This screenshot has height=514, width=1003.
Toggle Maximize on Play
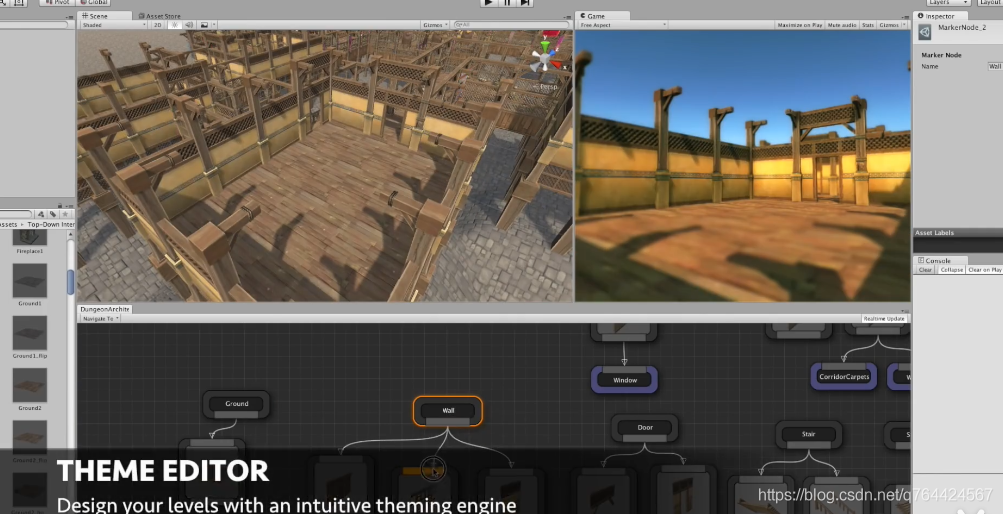pyautogui.click(x=800, y=25)
